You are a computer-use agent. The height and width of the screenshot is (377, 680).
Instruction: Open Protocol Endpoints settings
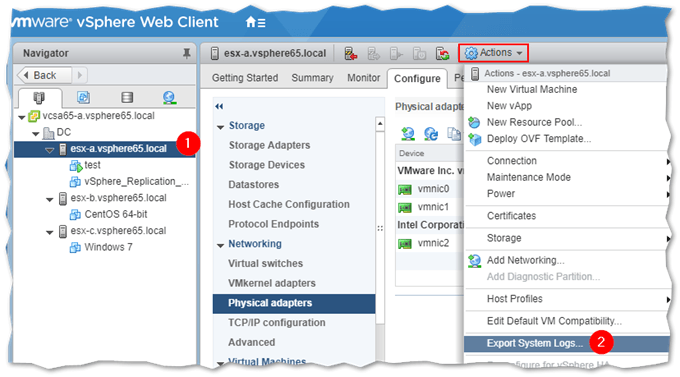(274, 224)
